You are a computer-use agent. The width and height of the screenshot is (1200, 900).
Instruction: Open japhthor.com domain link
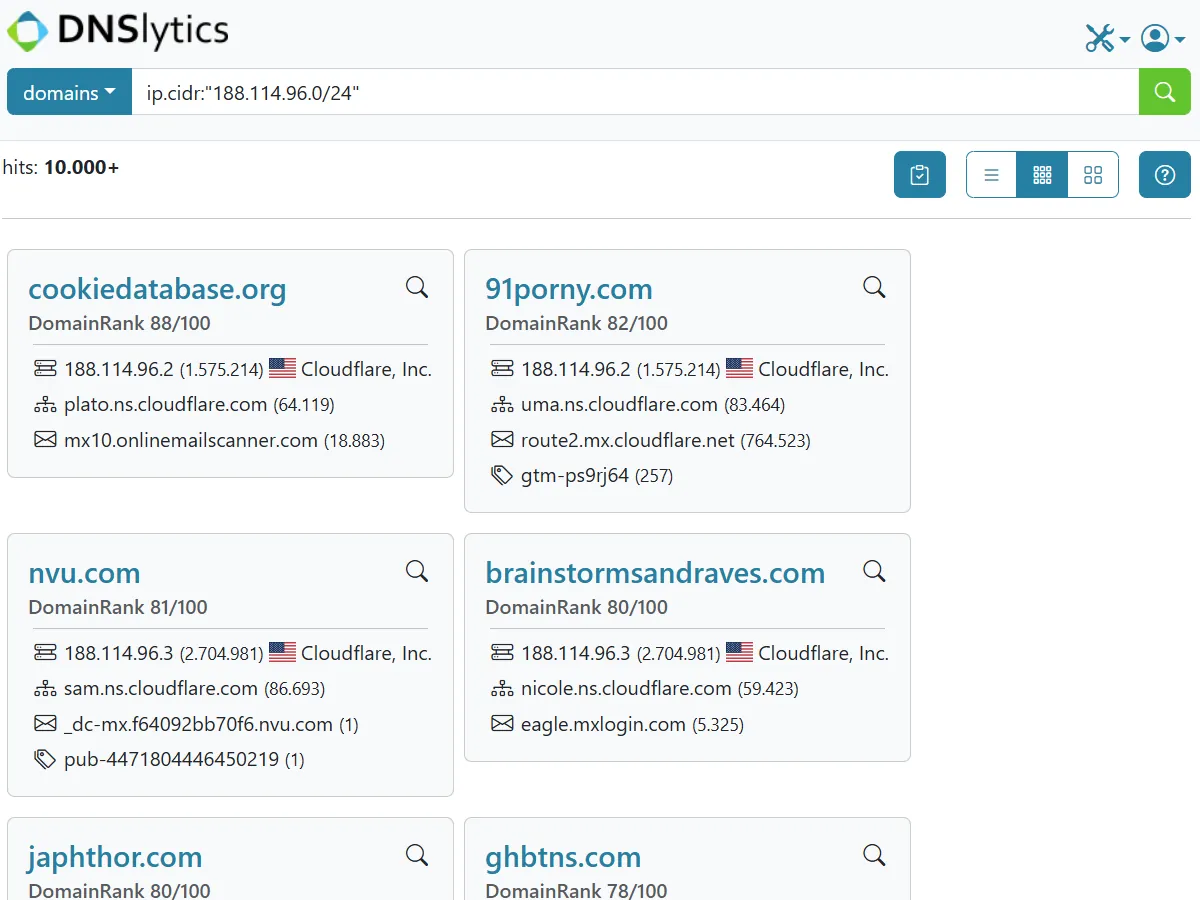click(115, 857)
